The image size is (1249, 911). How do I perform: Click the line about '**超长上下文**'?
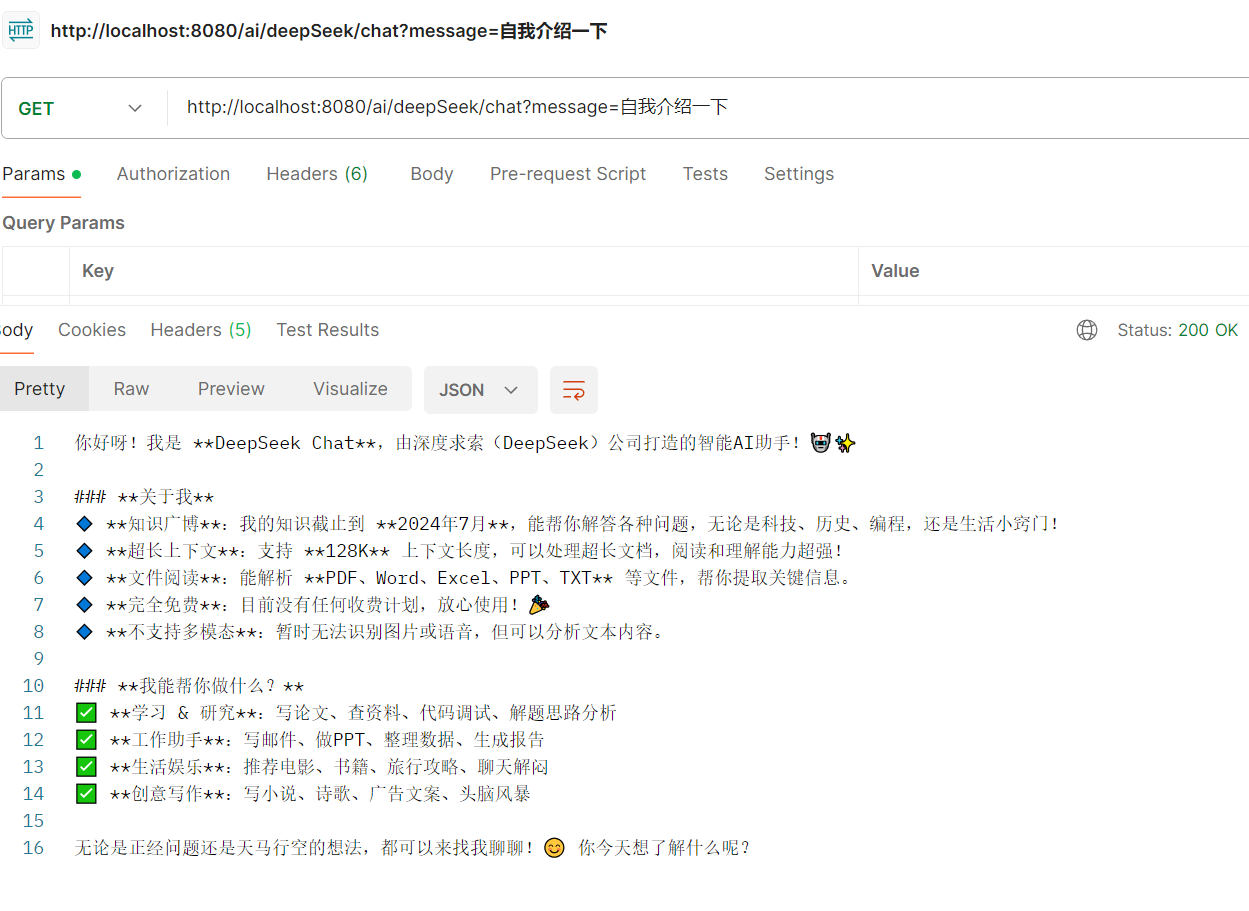click(x=459, y=551)
